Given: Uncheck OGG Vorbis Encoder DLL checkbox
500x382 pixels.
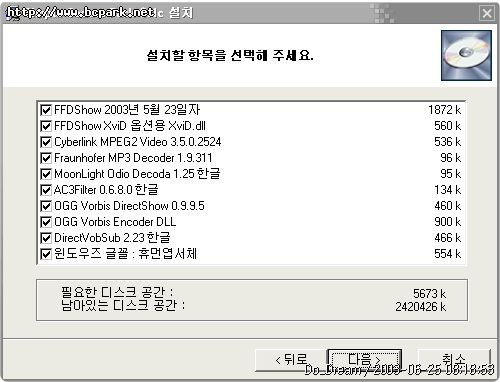Looking at the screenshot, I should [46, 222].
